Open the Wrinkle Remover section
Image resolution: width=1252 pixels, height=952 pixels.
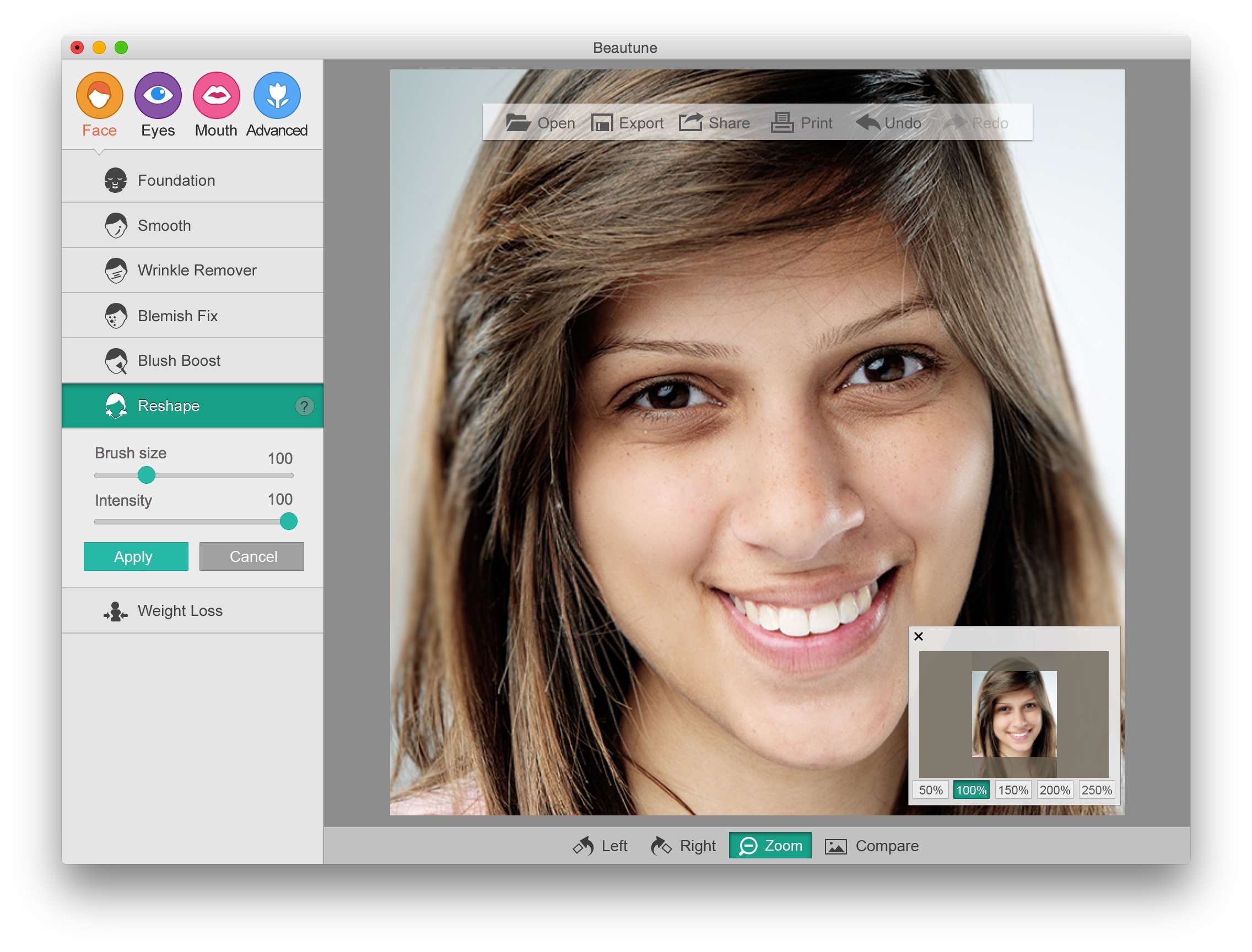[x=196, y=271]
